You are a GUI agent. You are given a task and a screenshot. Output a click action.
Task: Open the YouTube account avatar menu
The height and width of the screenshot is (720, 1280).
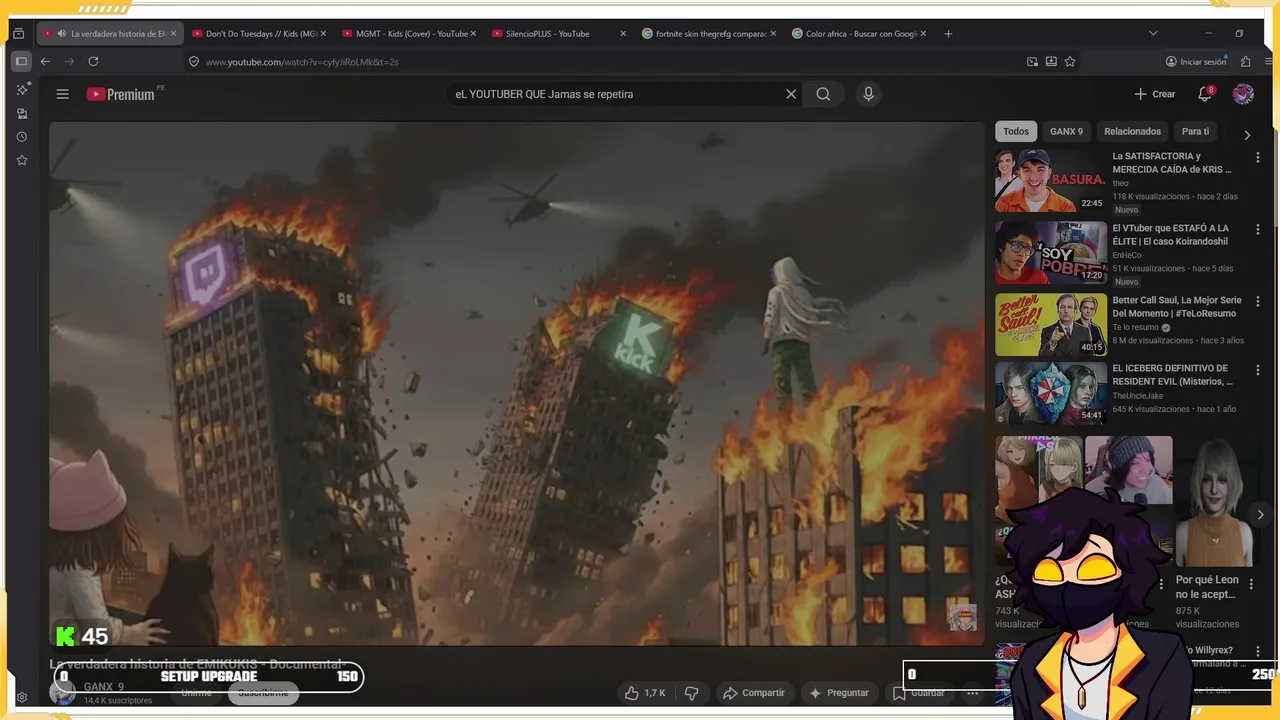click(1243, 94)
